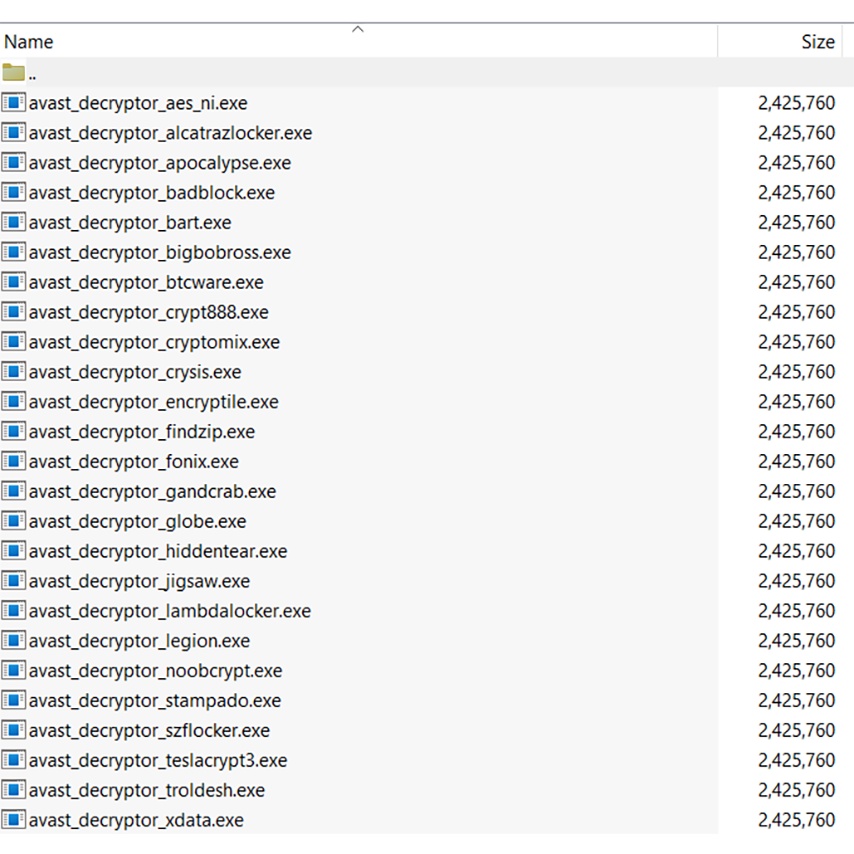The image size is (854, 854).
Task: Select the avast_decryptor_troldesh.exe entry
Action: [x=147, y=790]
